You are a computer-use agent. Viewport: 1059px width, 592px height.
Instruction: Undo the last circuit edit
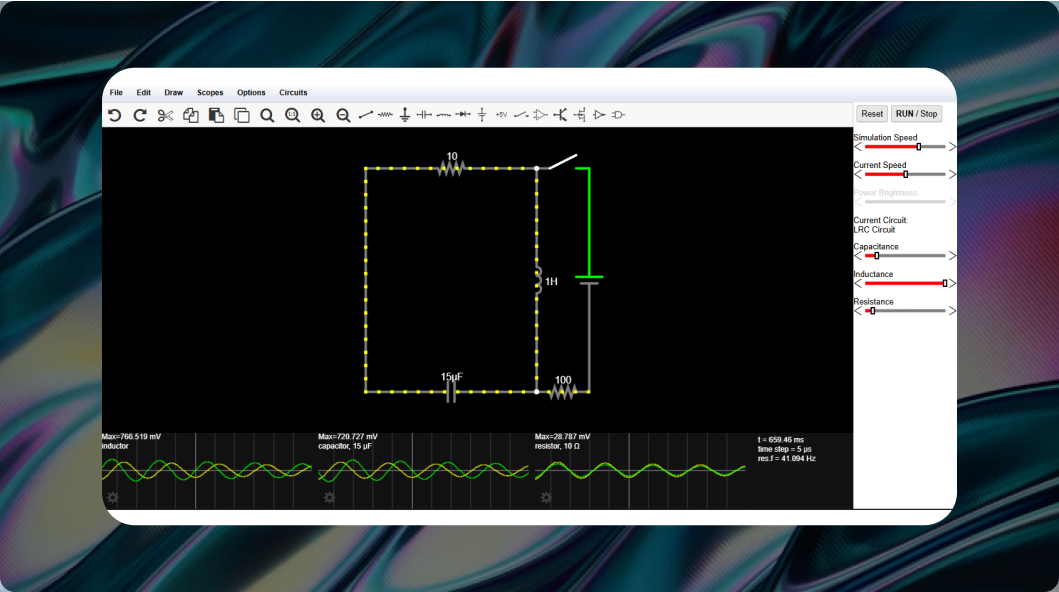(115, 115)
